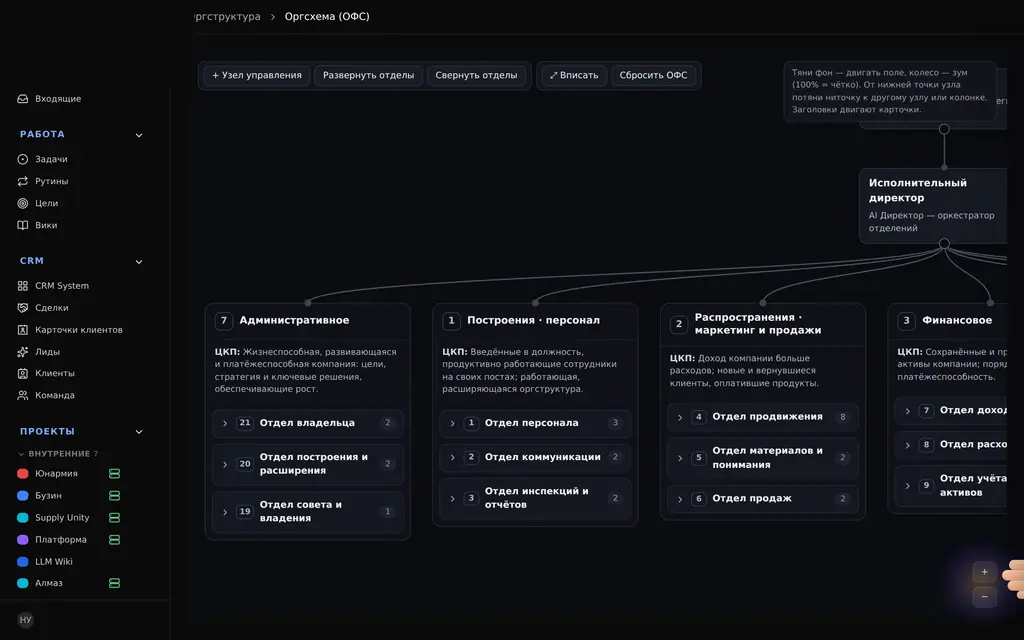Toggle the green database badge next to Алмаз

pyautogui.click(x=114, y=583)
